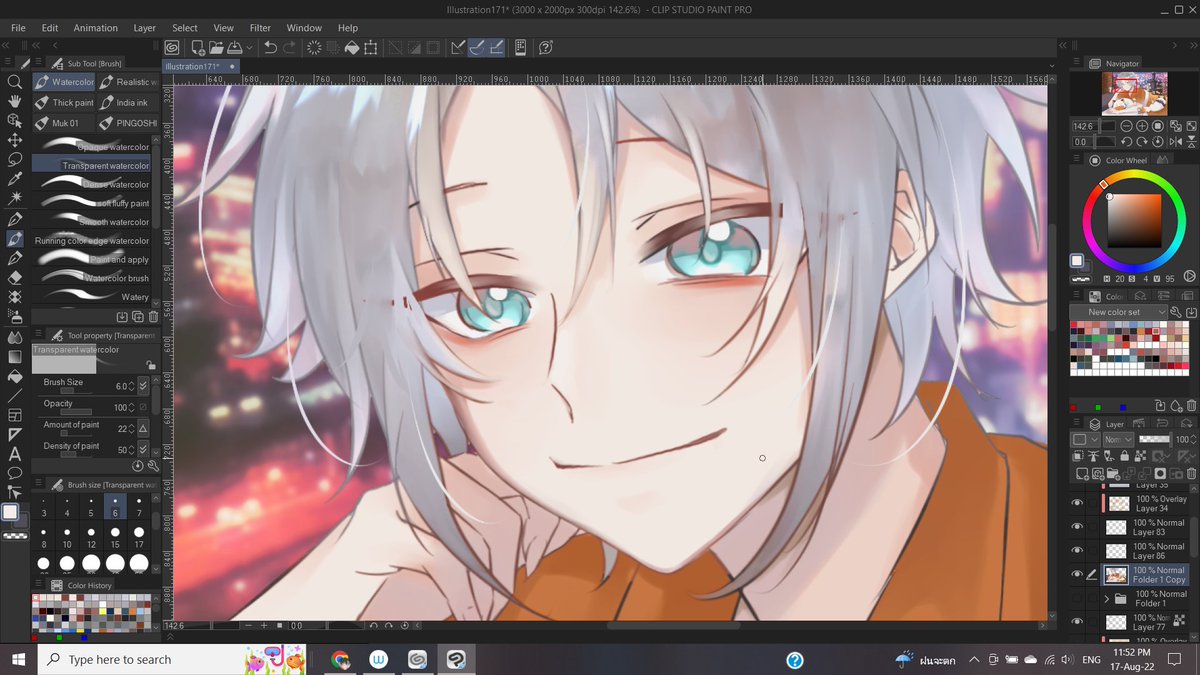Click the Fill bucket toolbar icon
This screenshot has width=1200, height=675.
click(352, 47)
